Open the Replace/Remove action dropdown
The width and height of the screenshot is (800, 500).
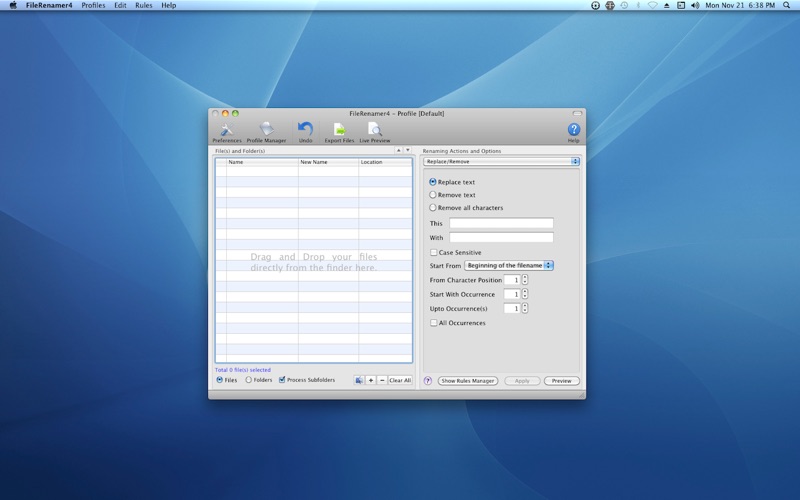tap(501, 161)
